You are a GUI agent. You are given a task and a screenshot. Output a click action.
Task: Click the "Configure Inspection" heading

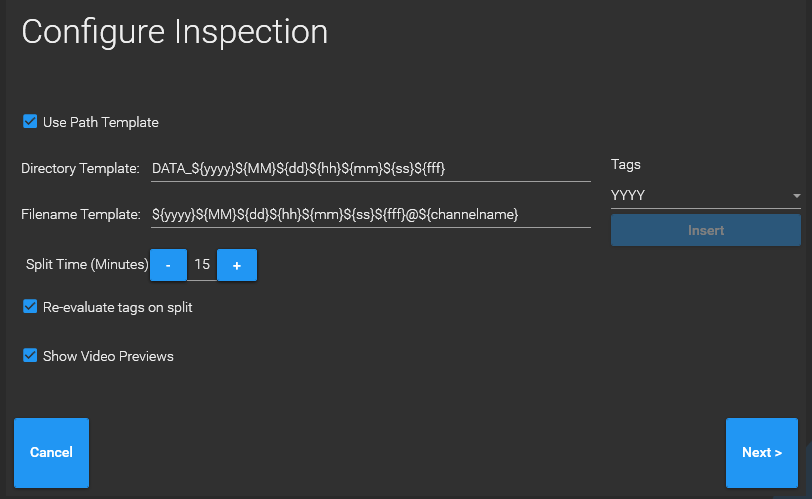tap(175, 32)
